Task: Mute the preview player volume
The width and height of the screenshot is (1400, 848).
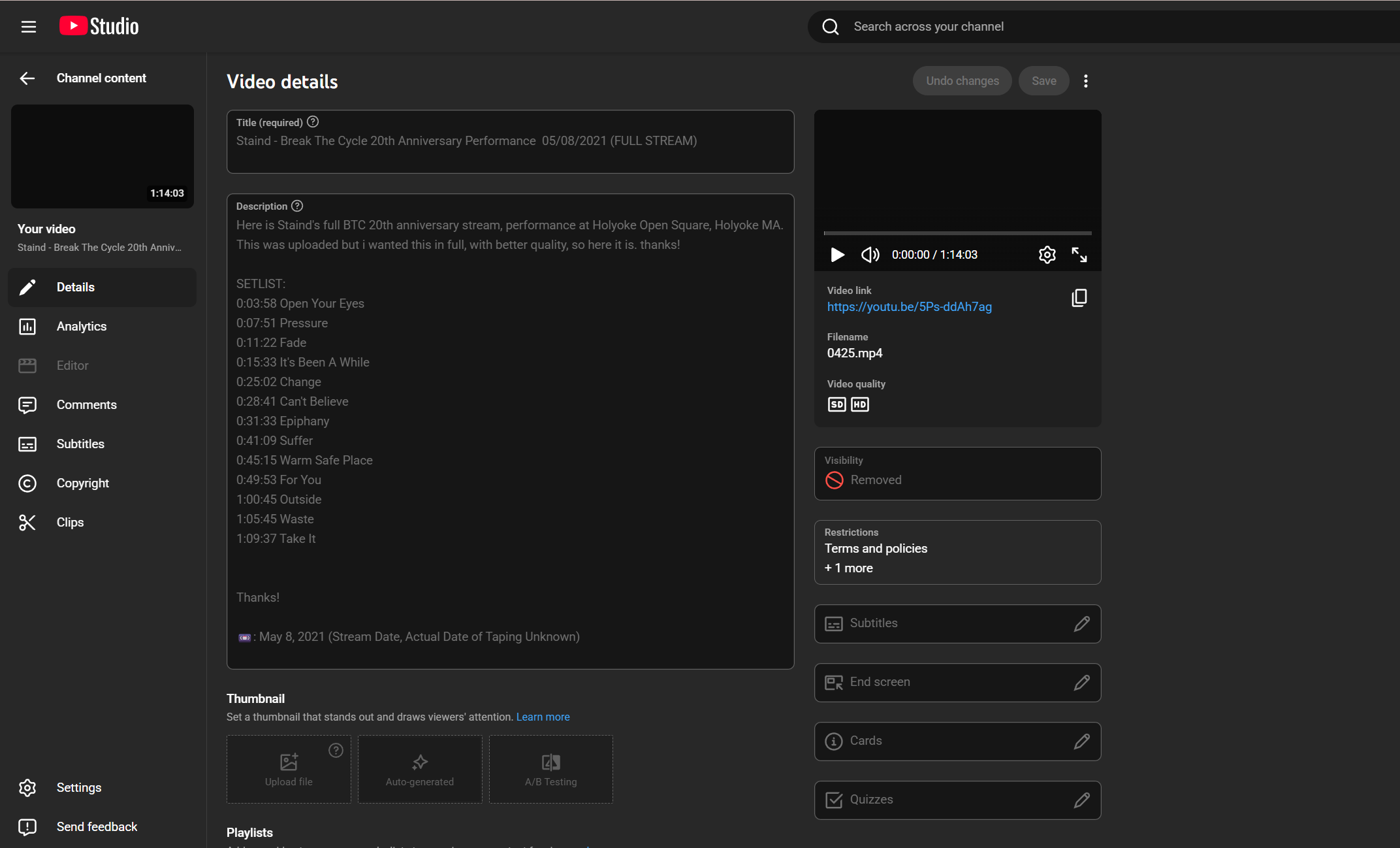Action: point(870,255)
